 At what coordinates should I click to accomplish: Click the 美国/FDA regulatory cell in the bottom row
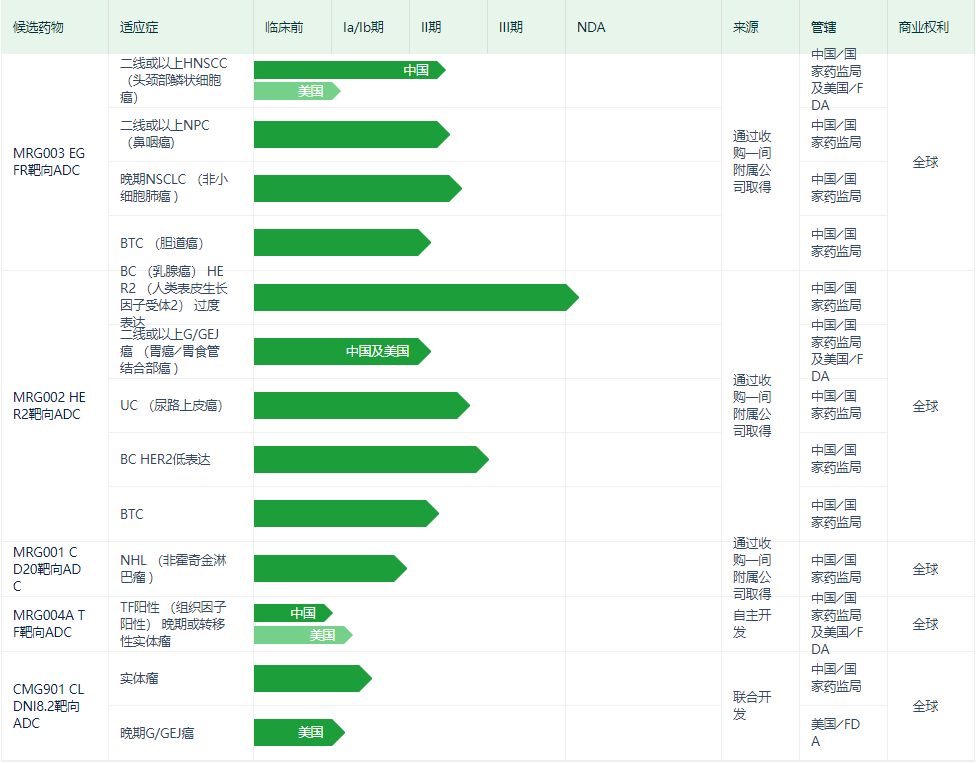[836, 733]
